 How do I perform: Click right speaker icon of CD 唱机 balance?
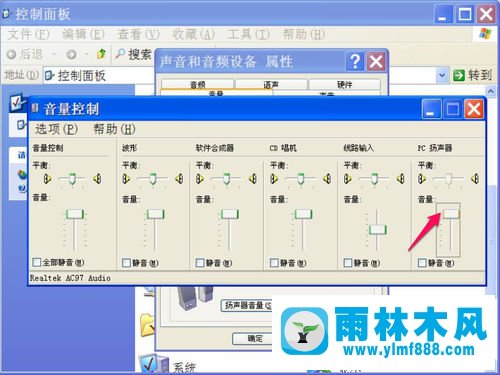pyautogui.click(x=327, y=179)
